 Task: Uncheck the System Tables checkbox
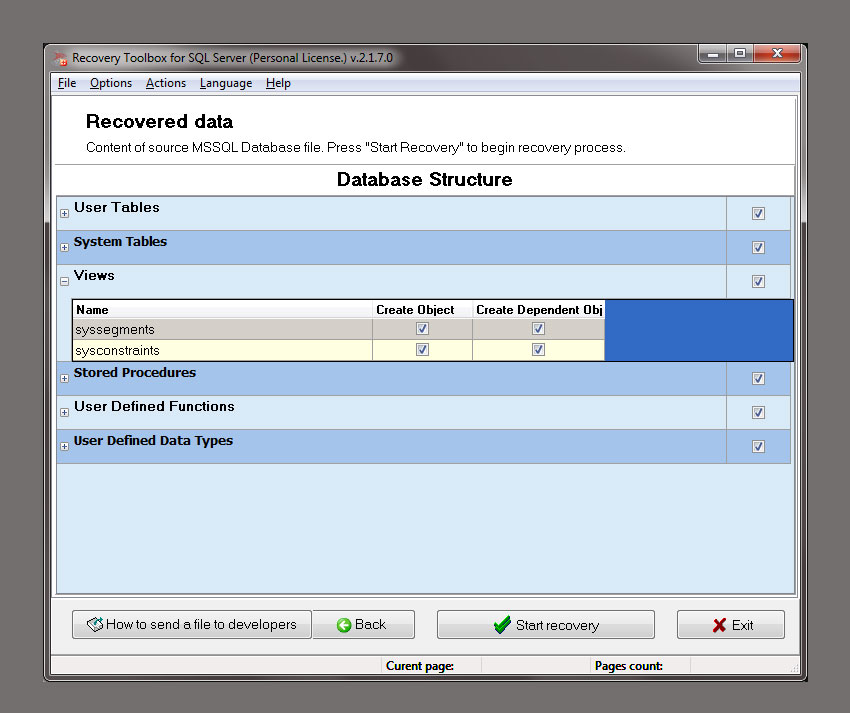(x=758, y=248)
